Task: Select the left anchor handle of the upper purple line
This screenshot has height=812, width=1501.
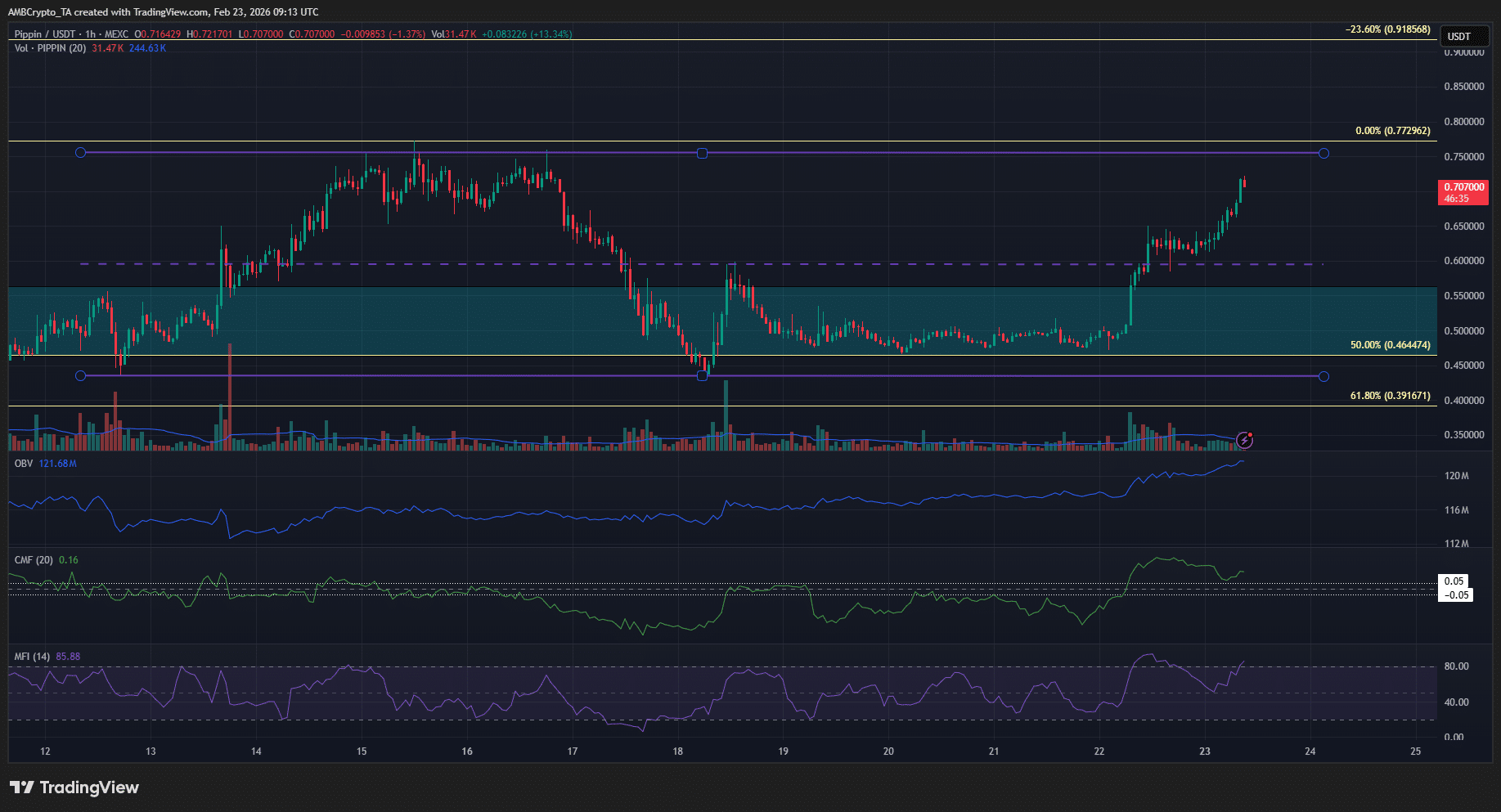Action: [x=80, y=152]
